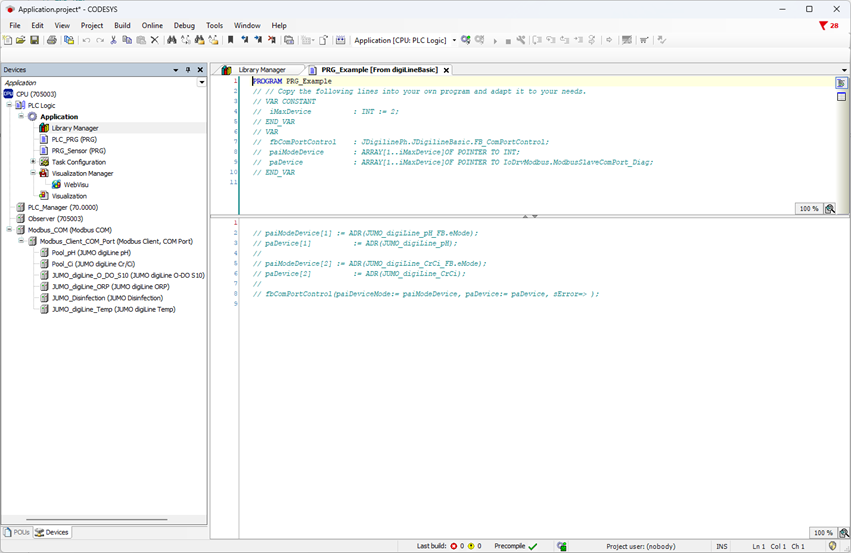Collapse the Modbus_COM tree node
The image size is (851, 553).
[x=10, y=230]
